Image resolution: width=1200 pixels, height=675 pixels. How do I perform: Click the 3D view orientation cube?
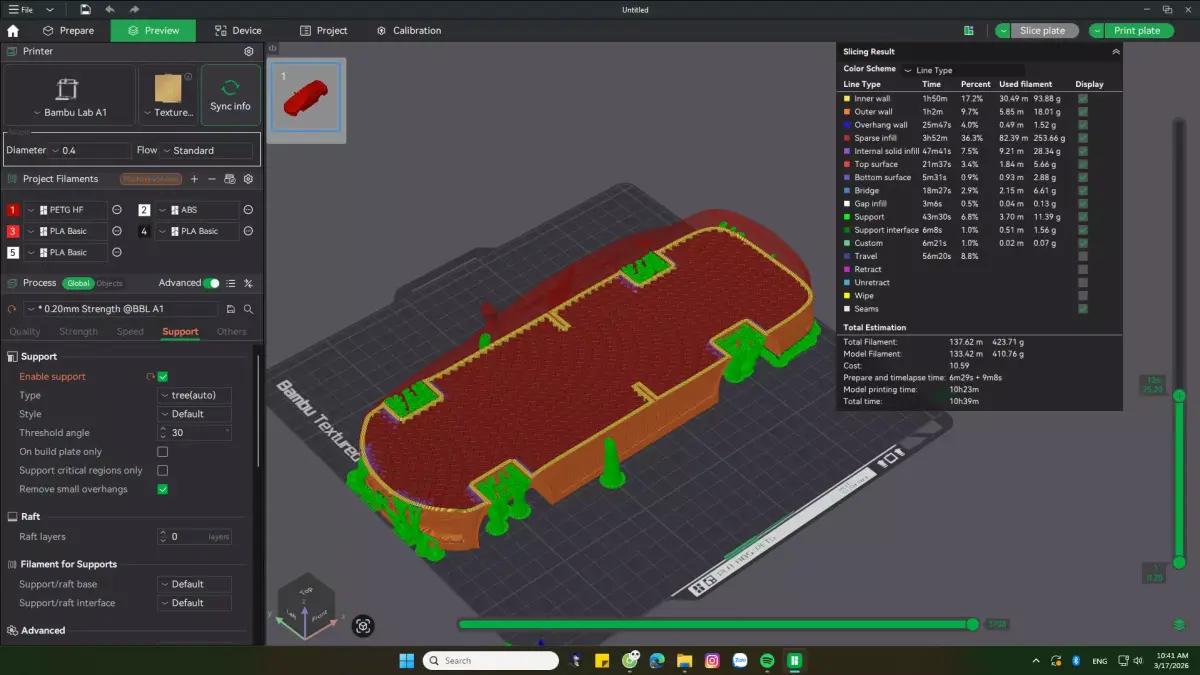pyautogui.click(x=307, y=606)
